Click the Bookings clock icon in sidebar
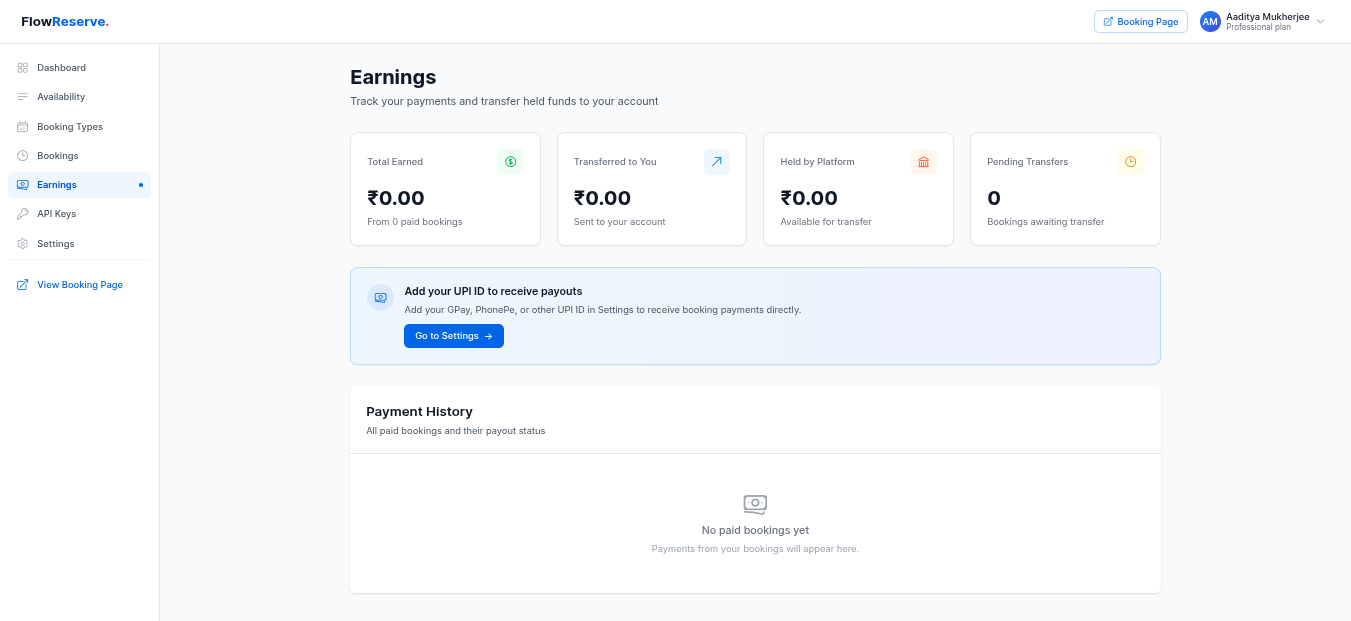 click(23, 155)
